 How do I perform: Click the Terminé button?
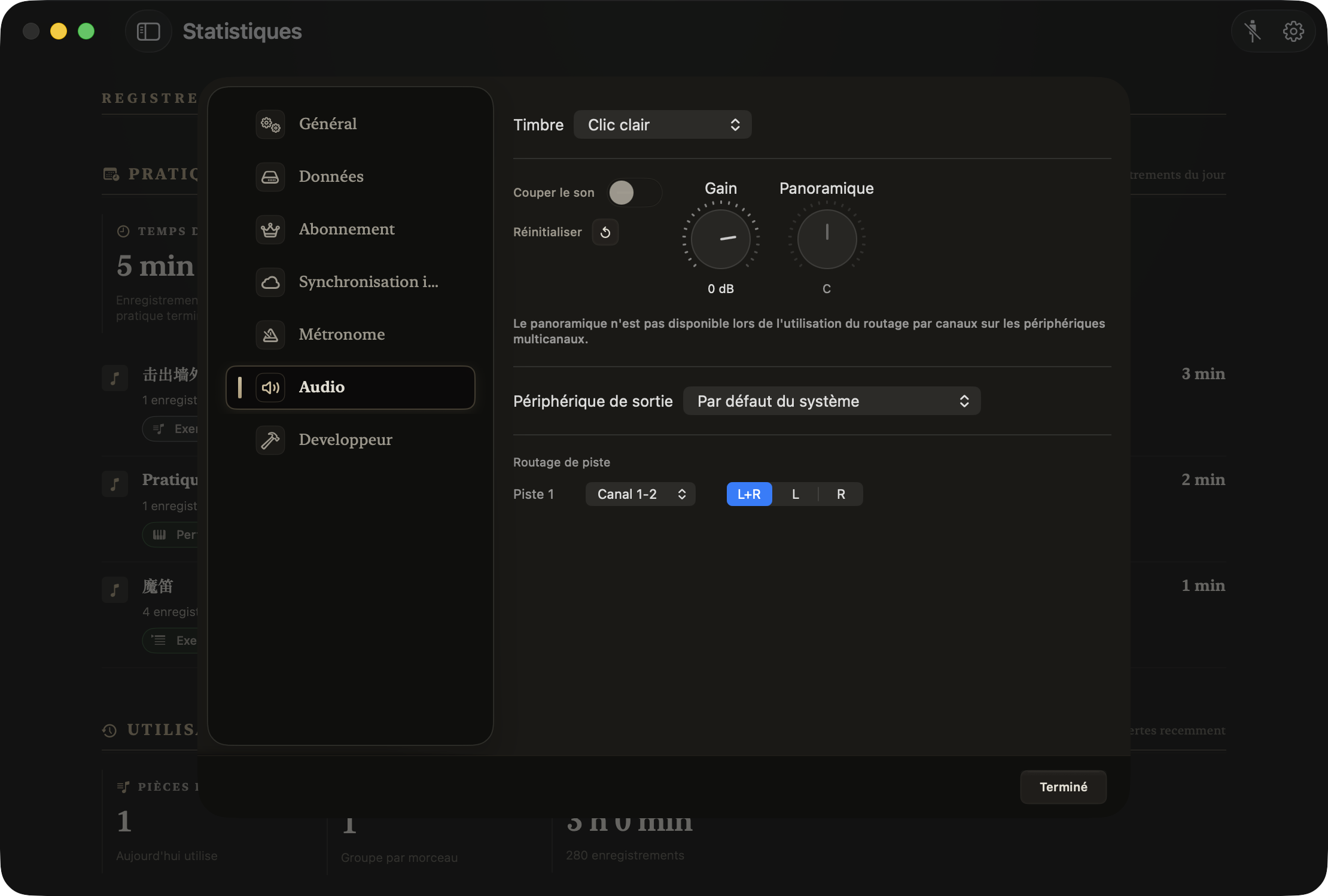1063,787
